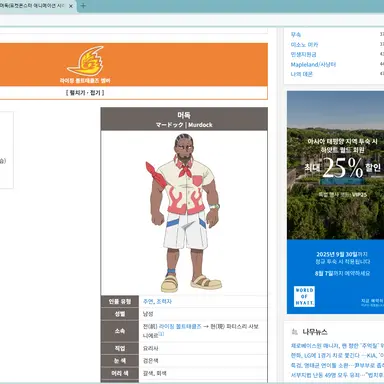This screenshot has height=384, width=384.
Task: Open the 민생지원금 trending link
Action: pyautogui.click(x=303, y=54)
